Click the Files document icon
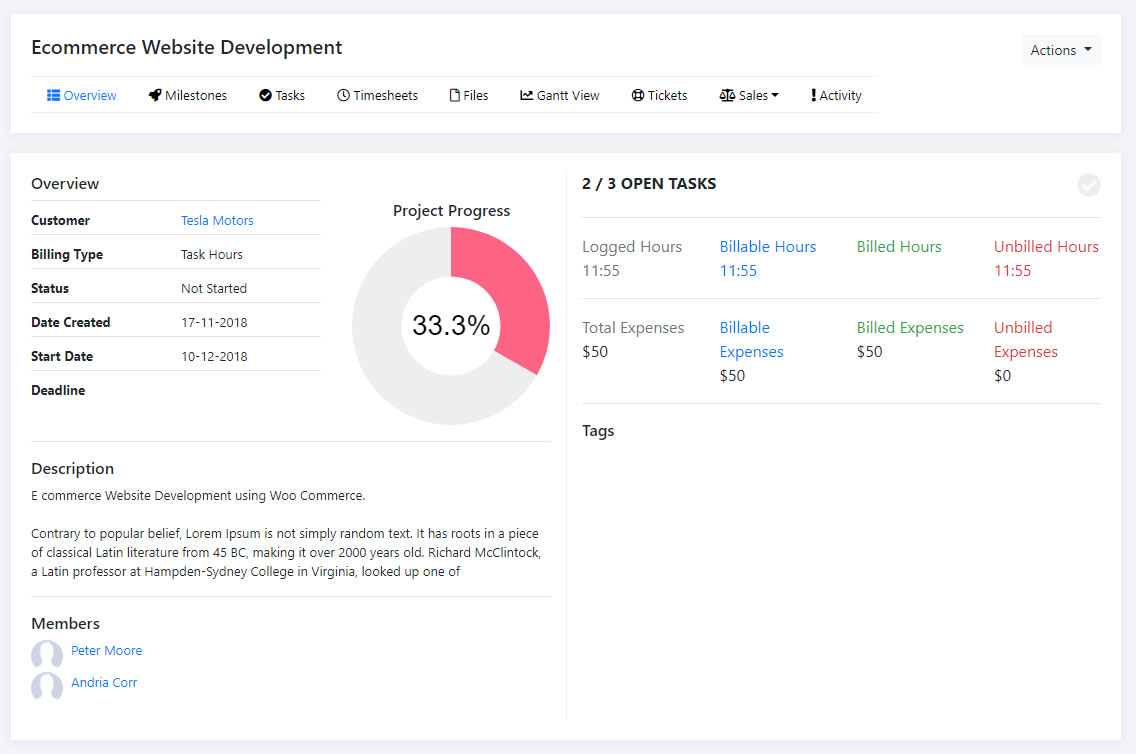The width and height of the screenshot is (1136, 754). 455,96
